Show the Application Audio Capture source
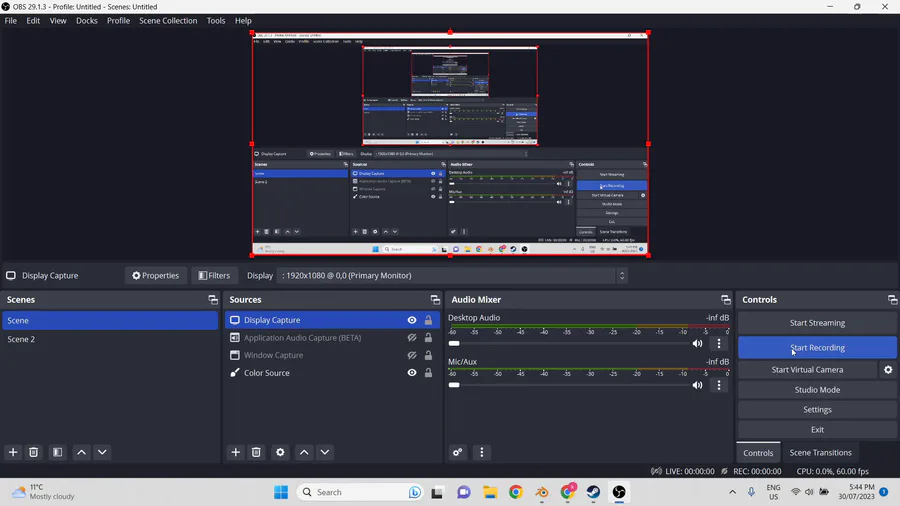The width and height of the screenshot is (900, 506). [412, 337]
